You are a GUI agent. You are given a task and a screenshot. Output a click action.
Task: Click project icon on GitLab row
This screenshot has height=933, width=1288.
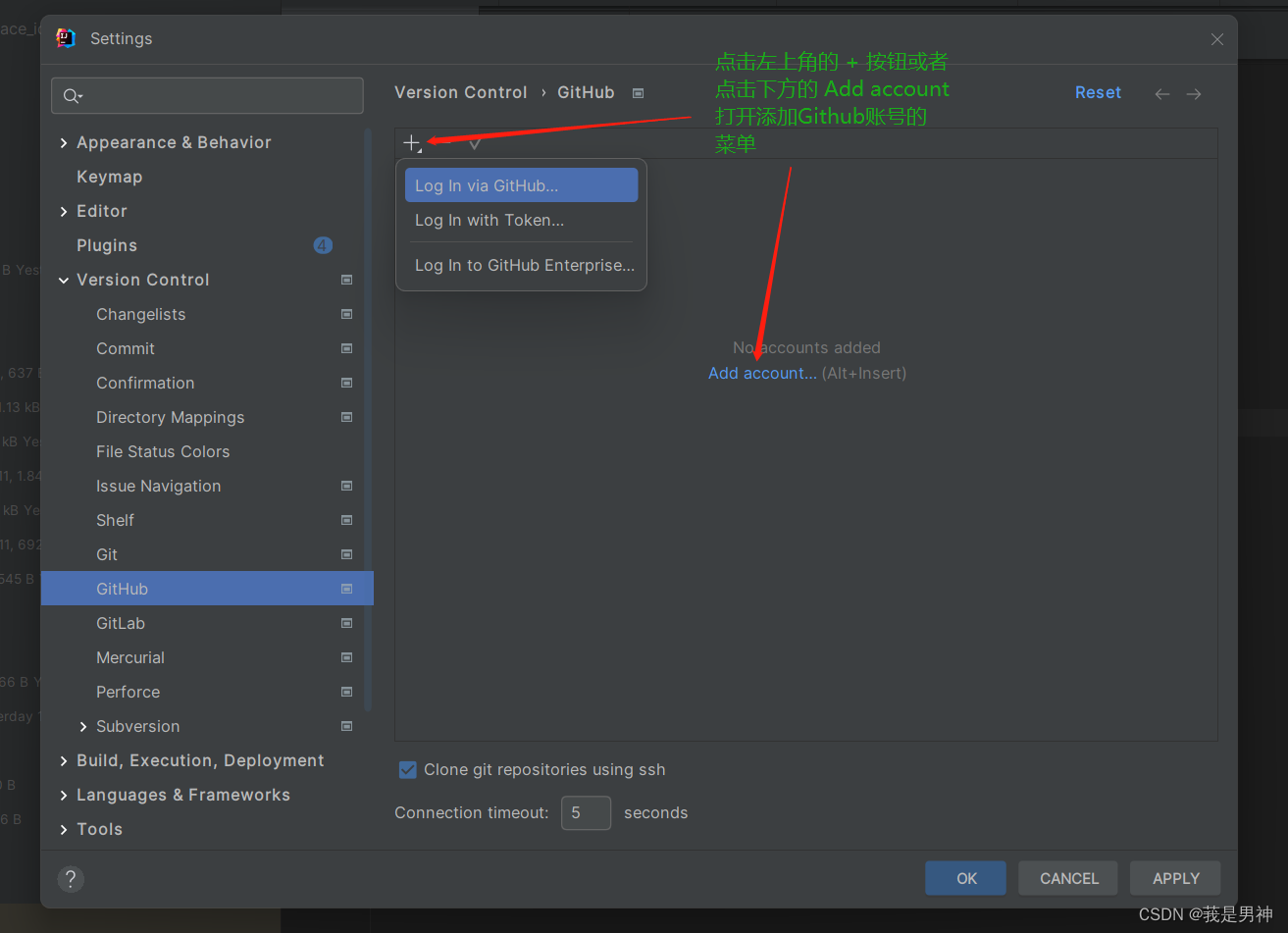(x=346, y=623)
